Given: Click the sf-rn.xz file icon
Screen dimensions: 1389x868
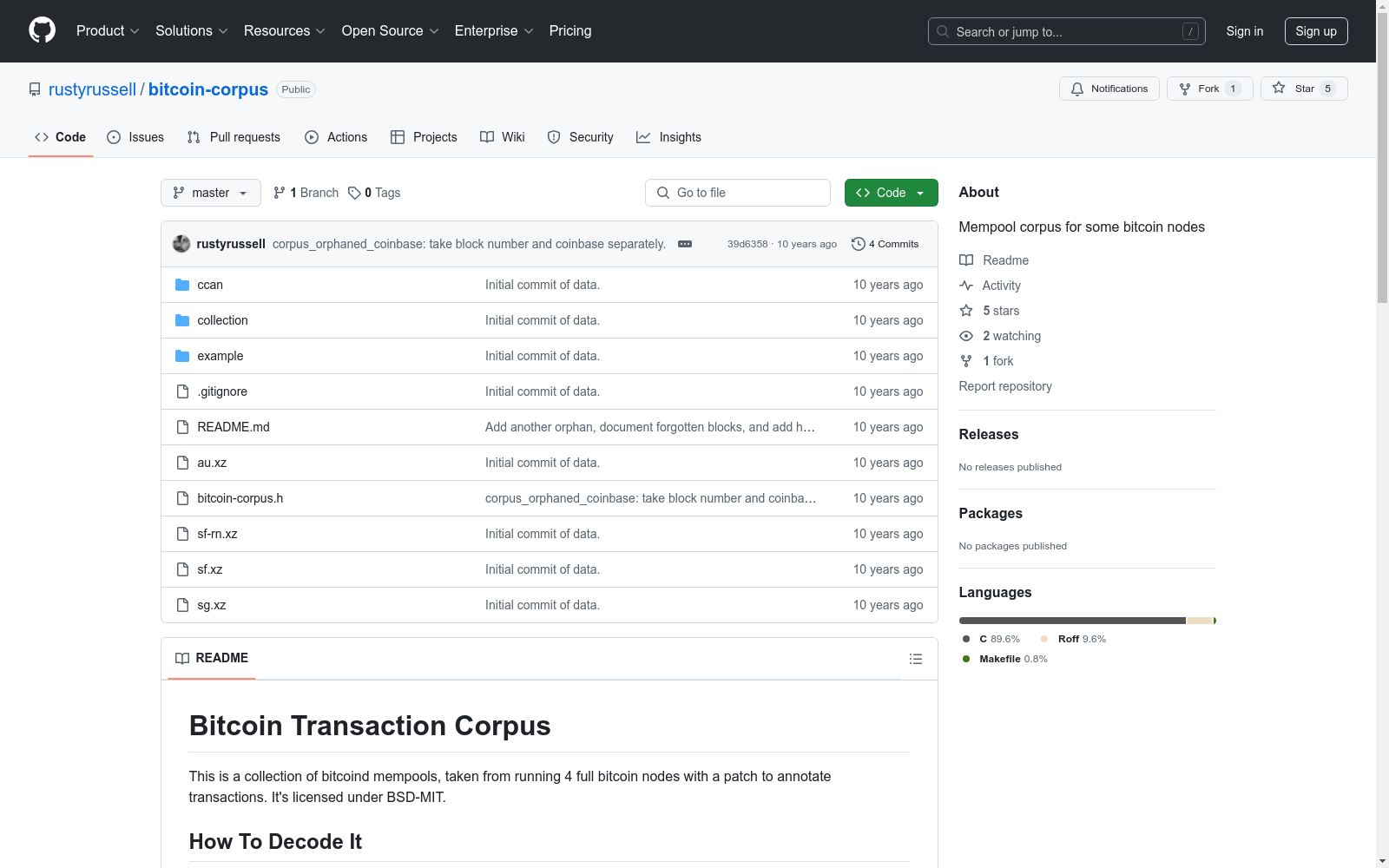Looking at the screenshot, I should tap(182, 534).
